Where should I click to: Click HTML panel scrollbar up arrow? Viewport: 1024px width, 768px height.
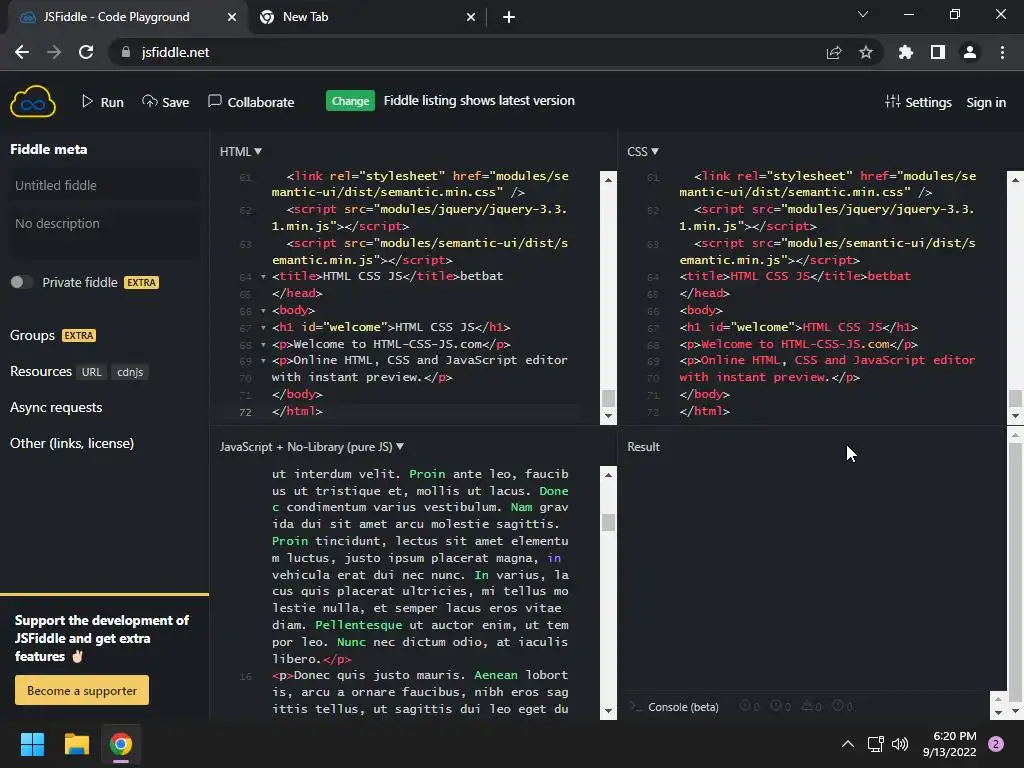pos(608,179)
